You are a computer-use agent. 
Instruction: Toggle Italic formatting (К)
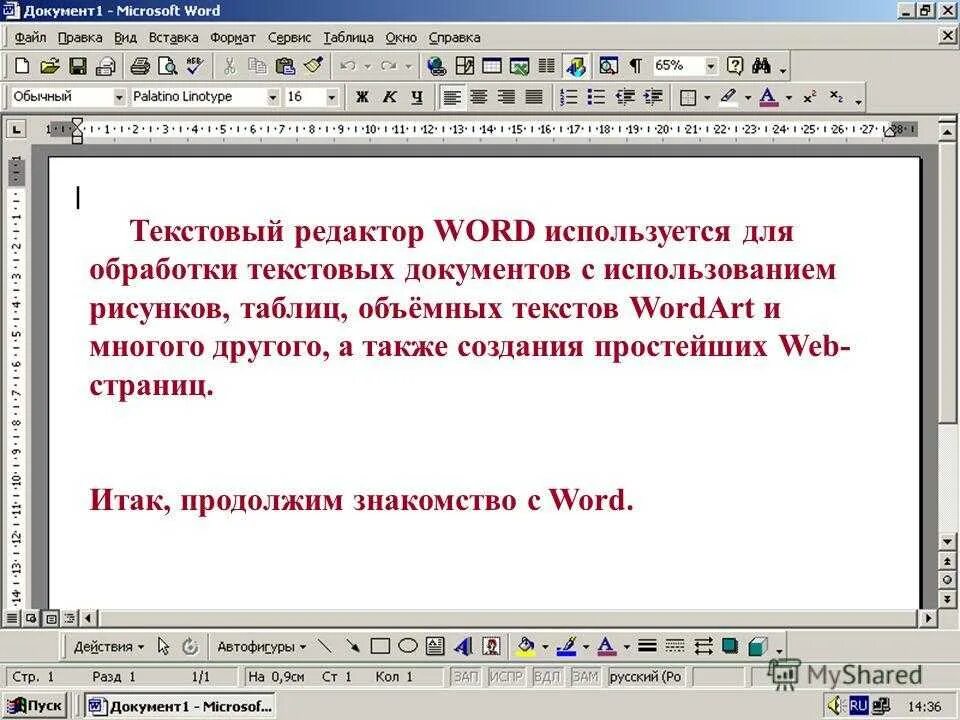(x=390, y=97)
